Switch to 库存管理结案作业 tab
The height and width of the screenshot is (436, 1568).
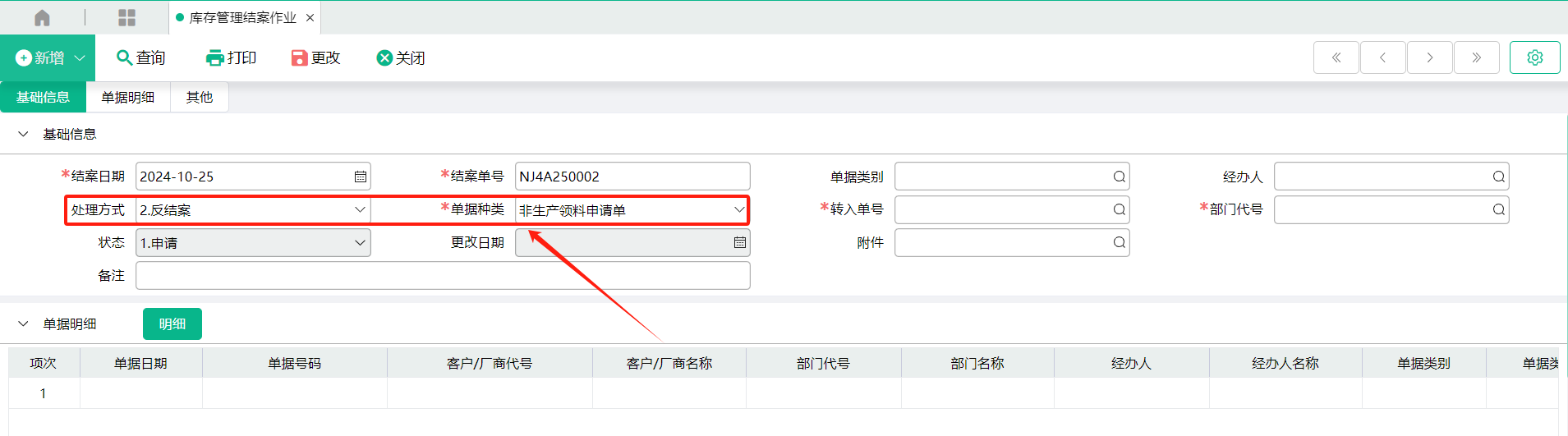(x=242, y=18)
